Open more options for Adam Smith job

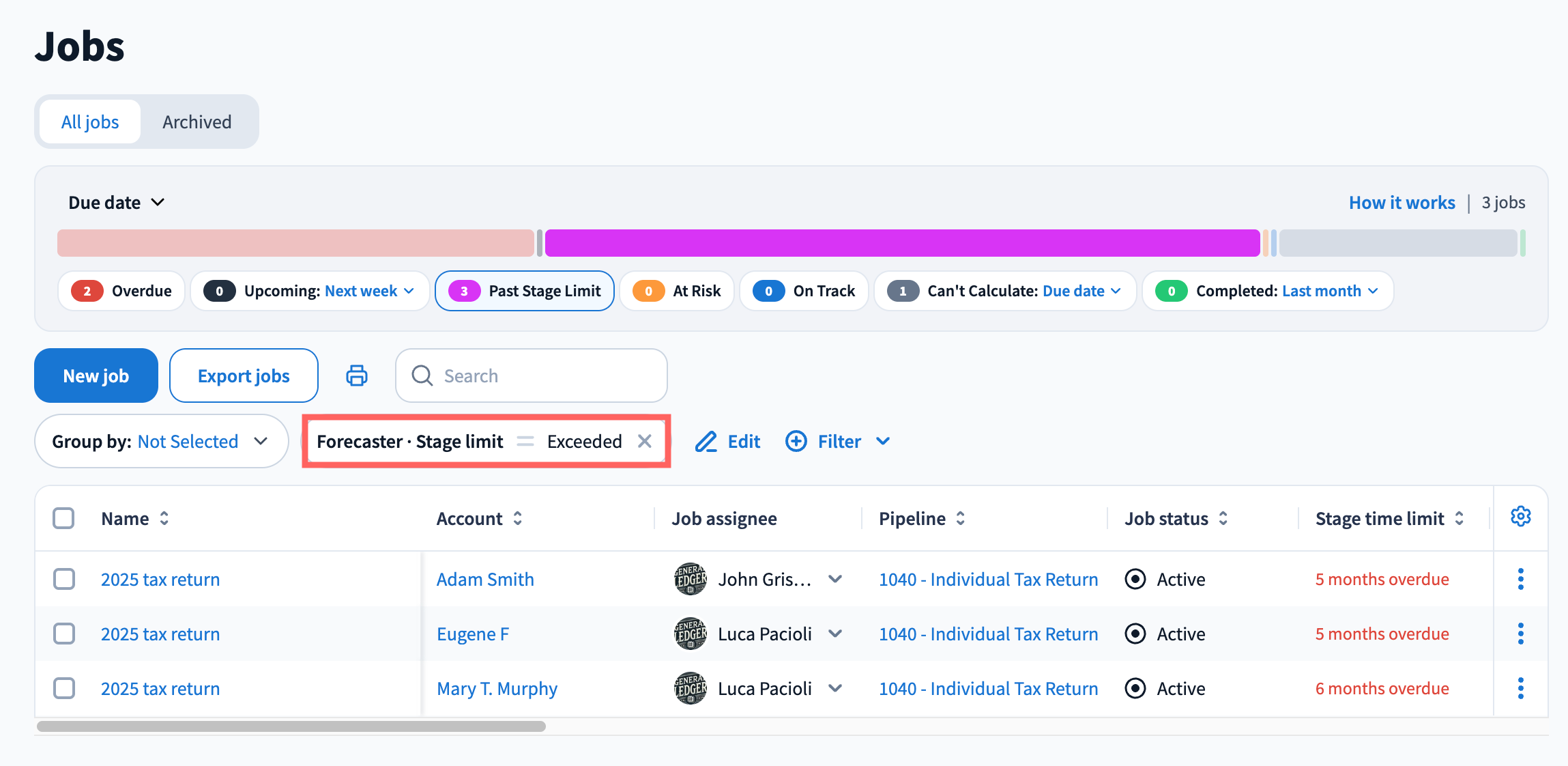[x=1520, y=579]
